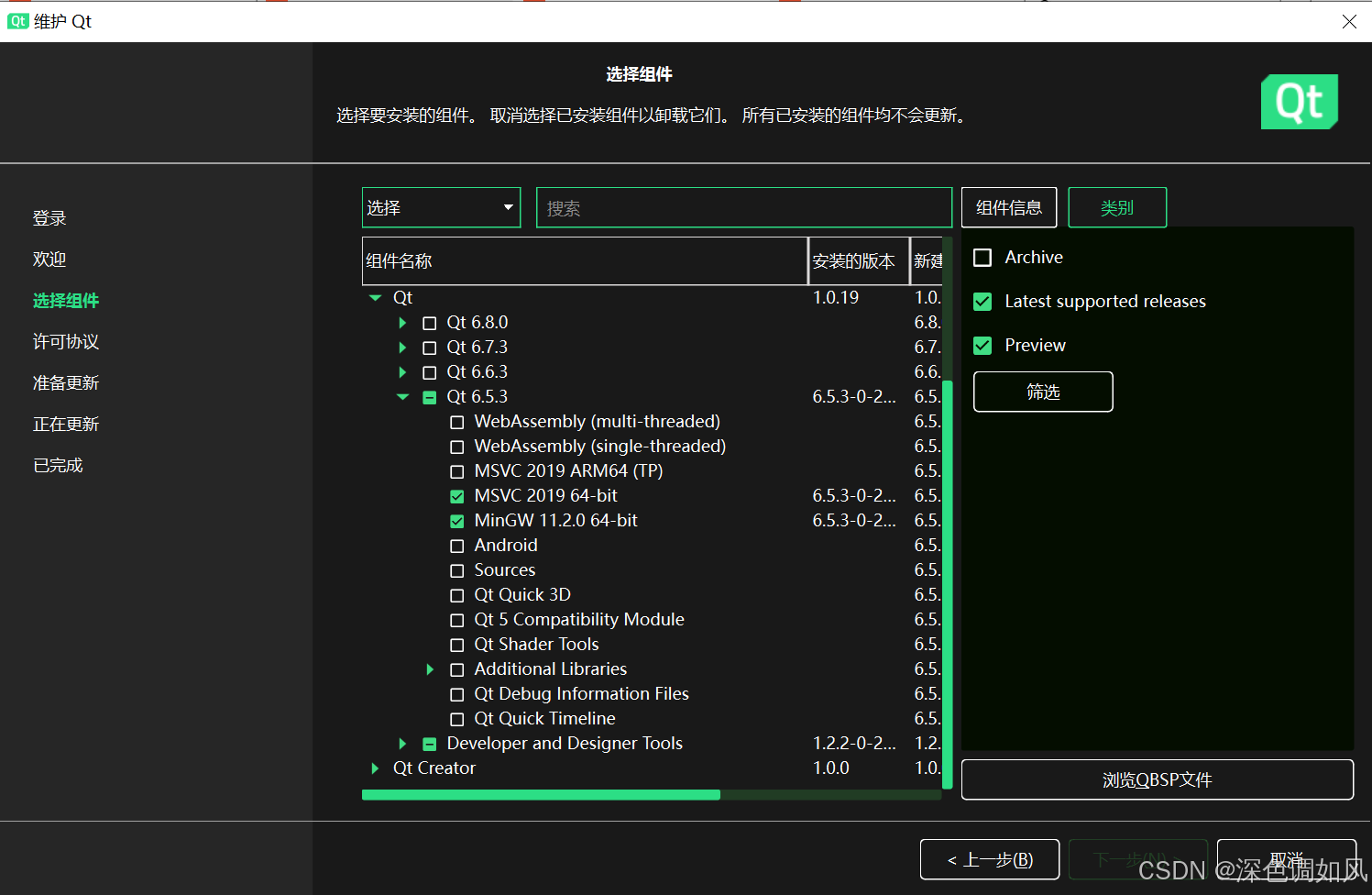Sort by 组件名称 column header

pos(585,261)
